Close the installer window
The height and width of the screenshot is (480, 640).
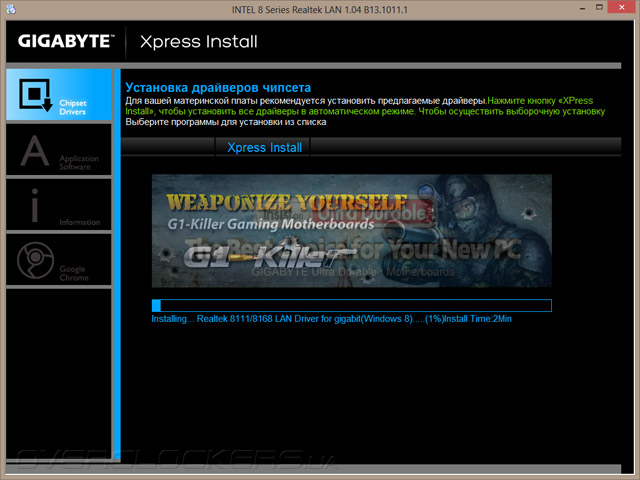point(622,7)
